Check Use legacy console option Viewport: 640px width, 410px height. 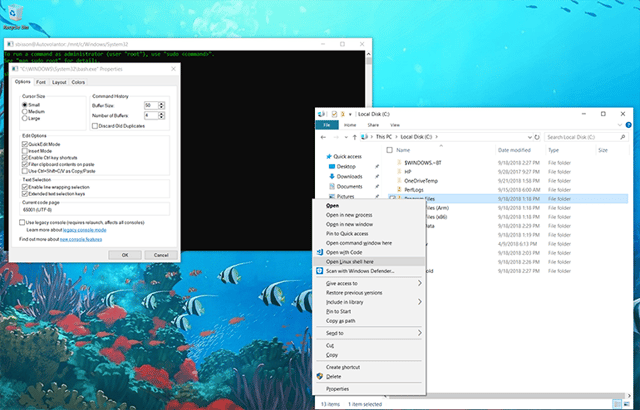(x=22, y=222)
